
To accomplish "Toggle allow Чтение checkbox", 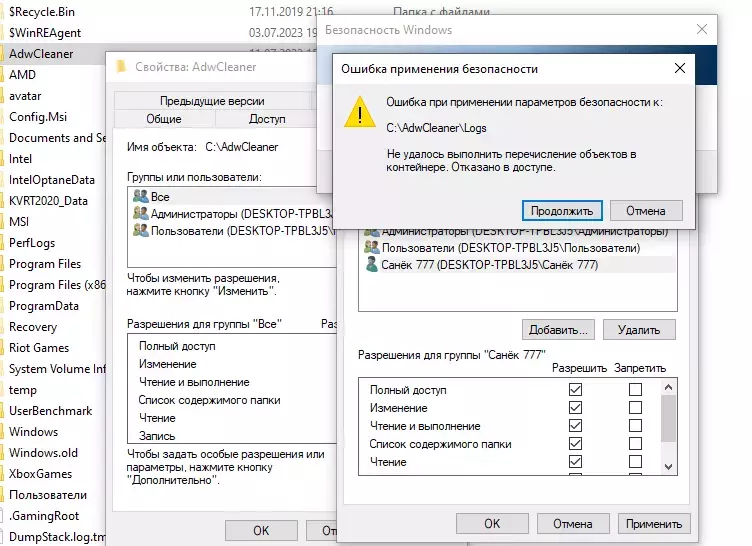I will click(576, 462).
